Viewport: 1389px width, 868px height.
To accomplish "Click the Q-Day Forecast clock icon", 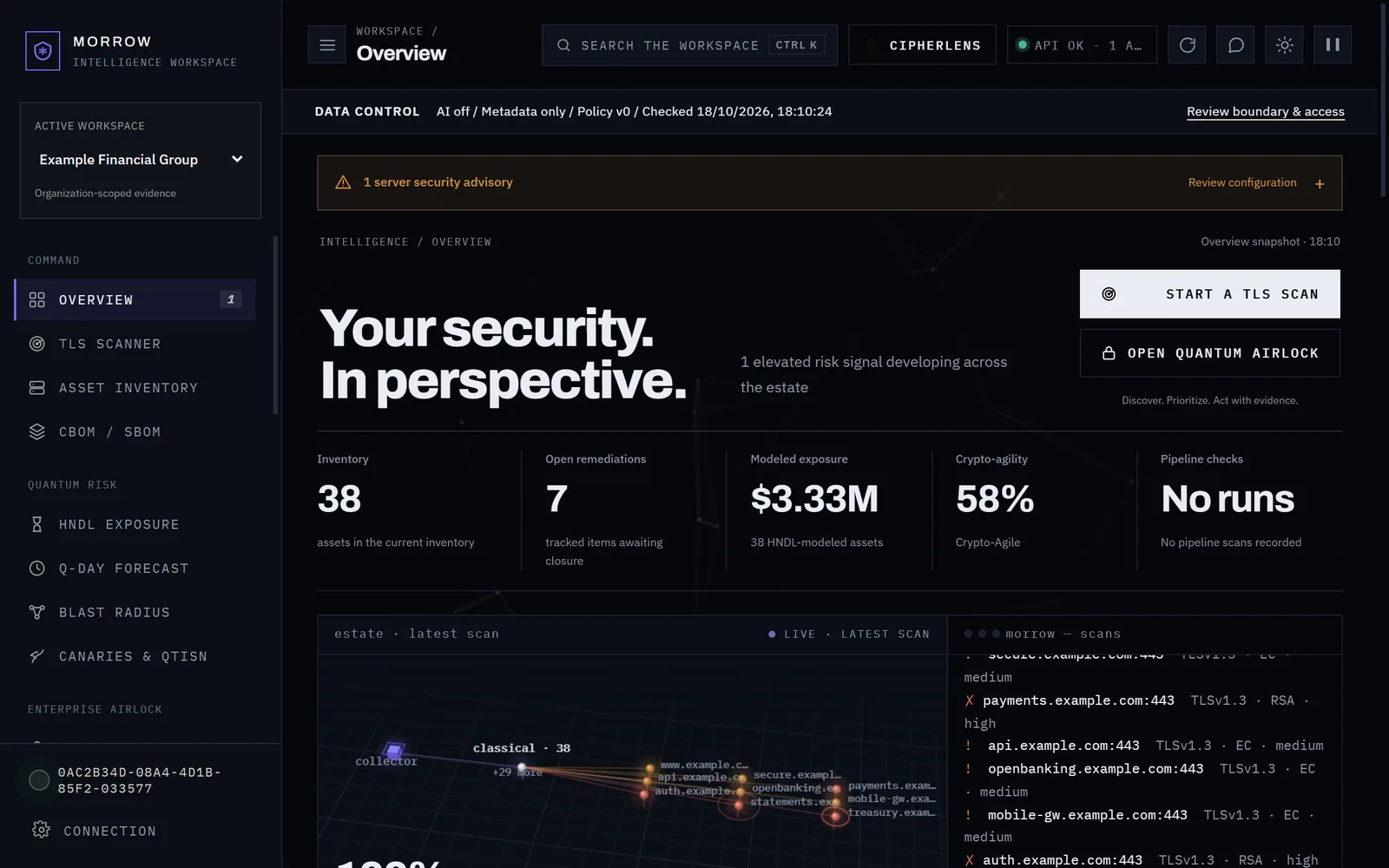I will 36,569.
